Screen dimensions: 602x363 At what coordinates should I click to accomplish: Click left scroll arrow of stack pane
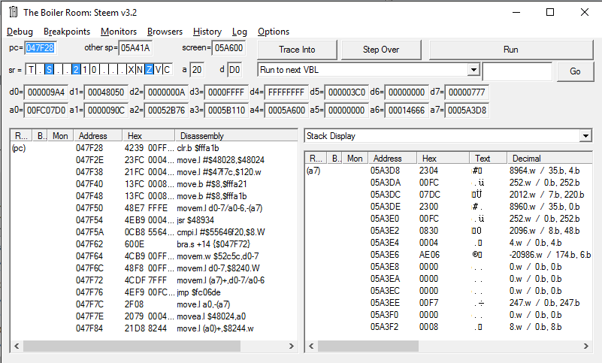point(311,346)
